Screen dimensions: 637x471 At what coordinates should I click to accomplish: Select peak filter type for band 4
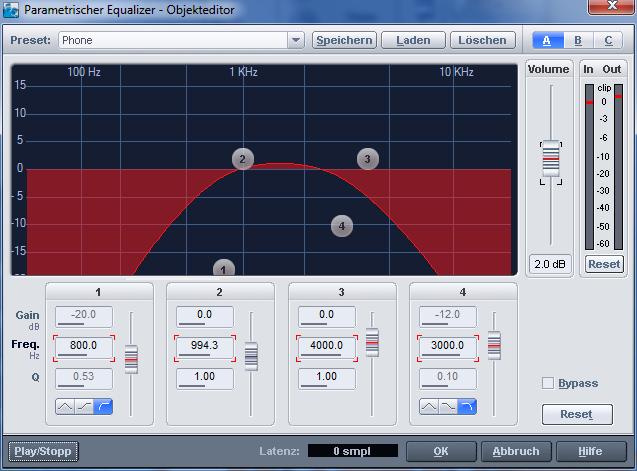click(x=429, y=406)
